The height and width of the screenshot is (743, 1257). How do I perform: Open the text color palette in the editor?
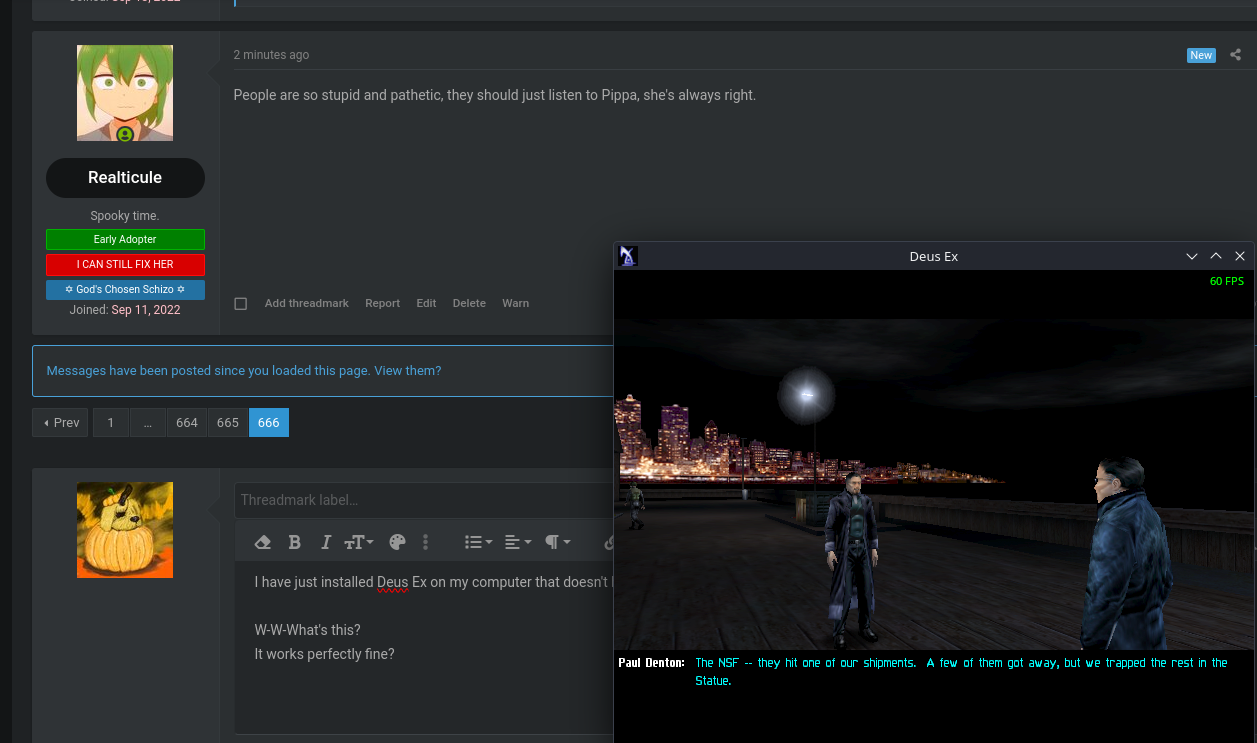(397, 542)
